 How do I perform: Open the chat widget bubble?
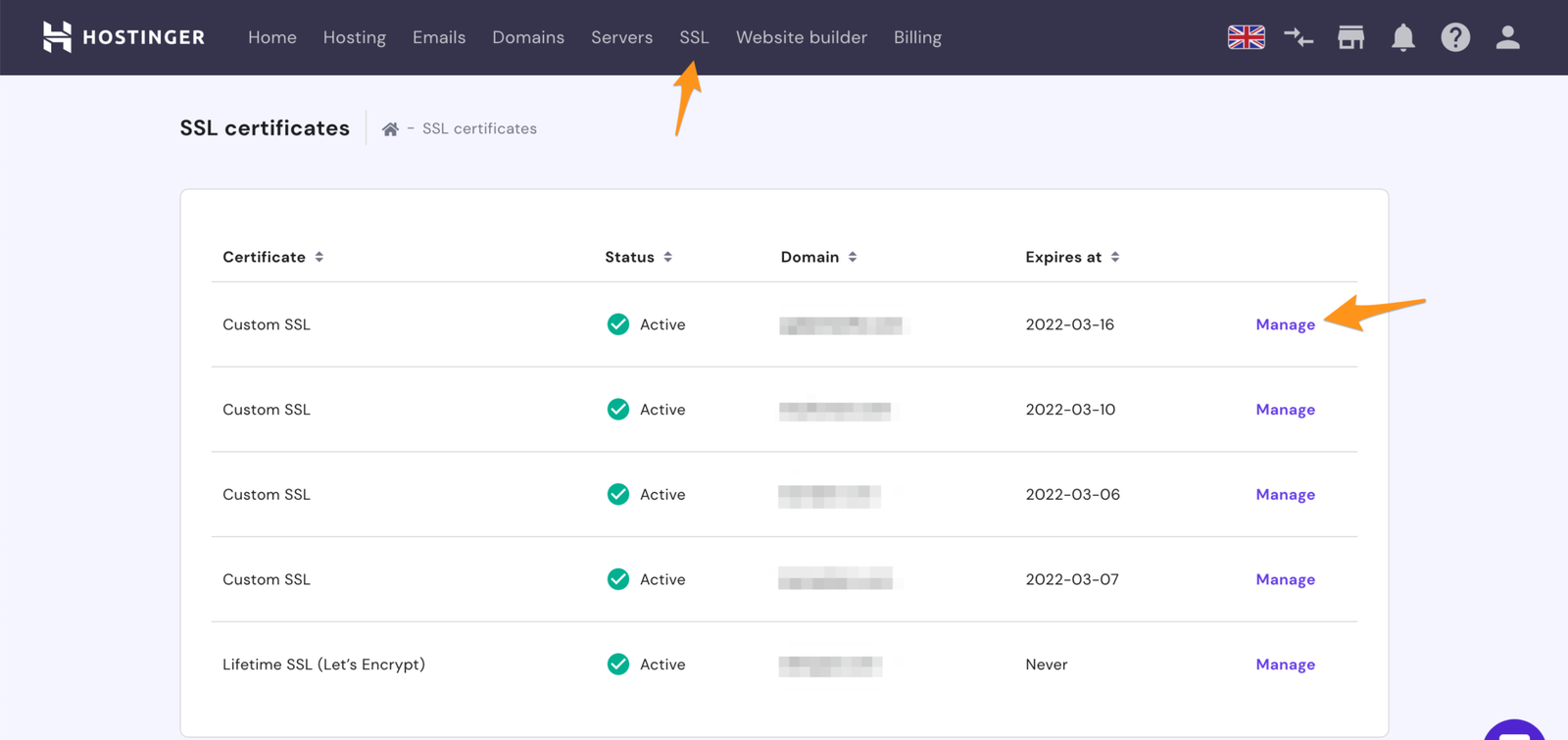point(1514,730)
